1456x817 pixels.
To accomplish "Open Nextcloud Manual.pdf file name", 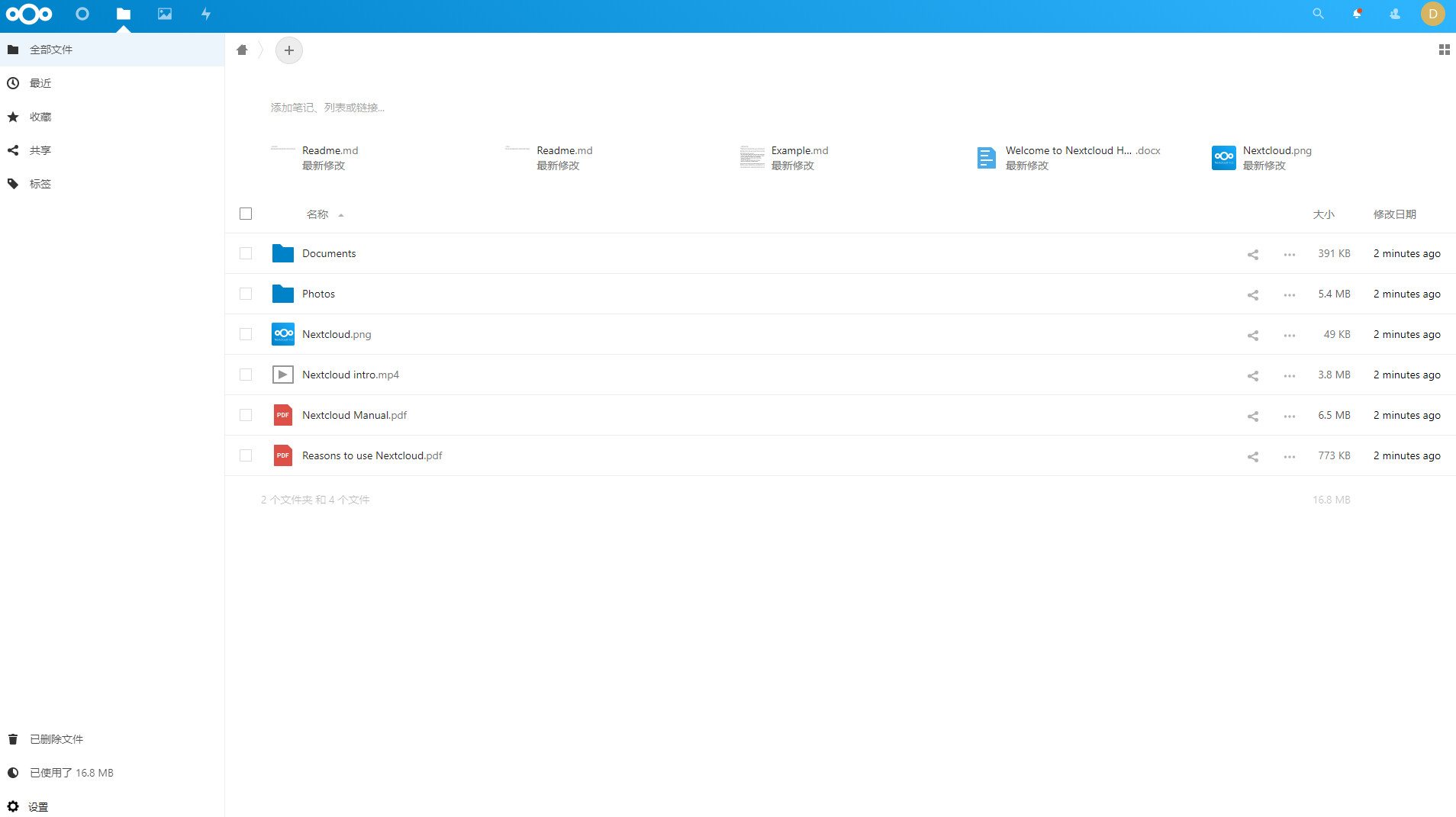I will pos(354,415).
